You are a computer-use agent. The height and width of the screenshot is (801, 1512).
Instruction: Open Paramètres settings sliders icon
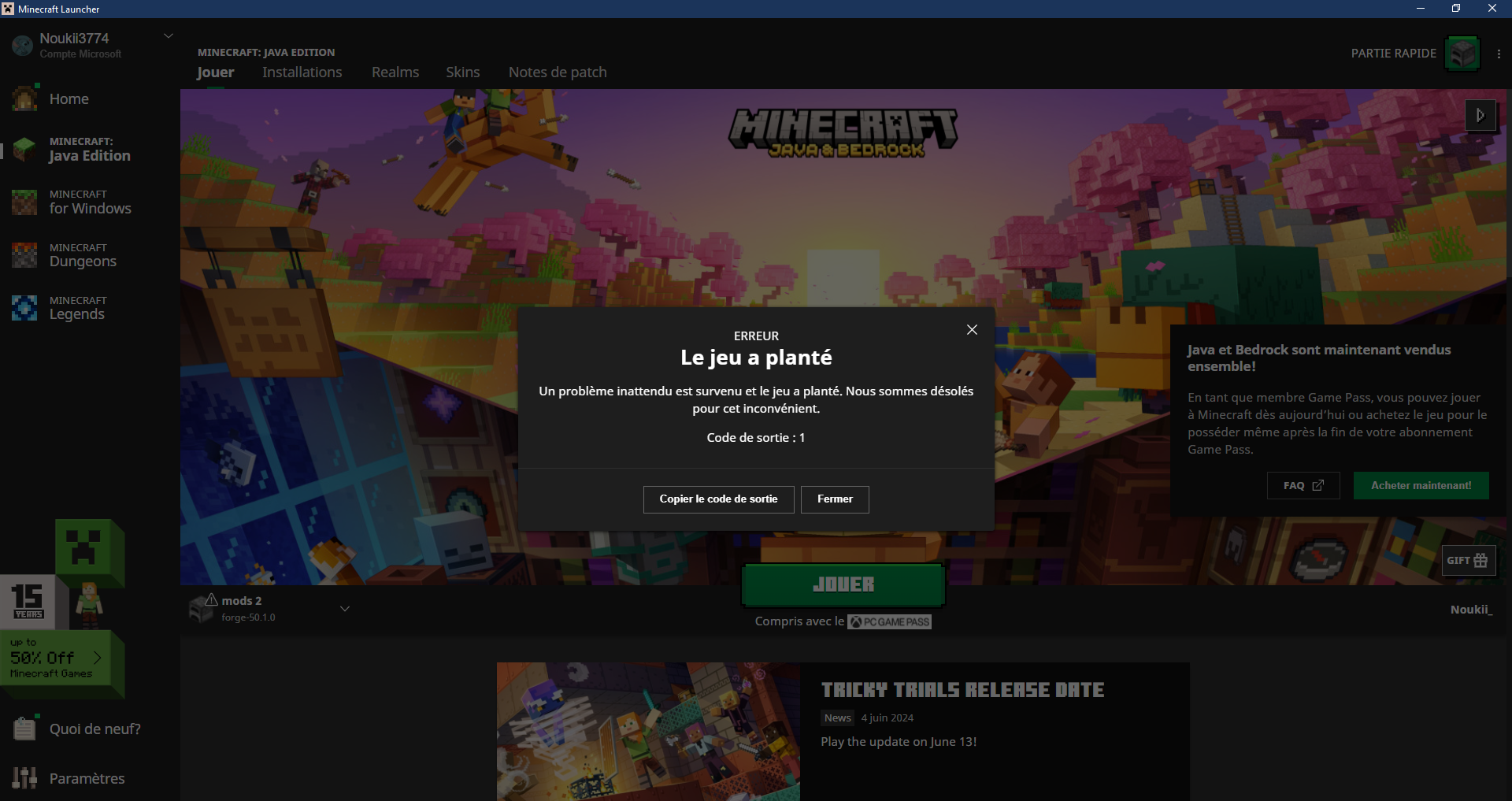(x=24, y=778)
